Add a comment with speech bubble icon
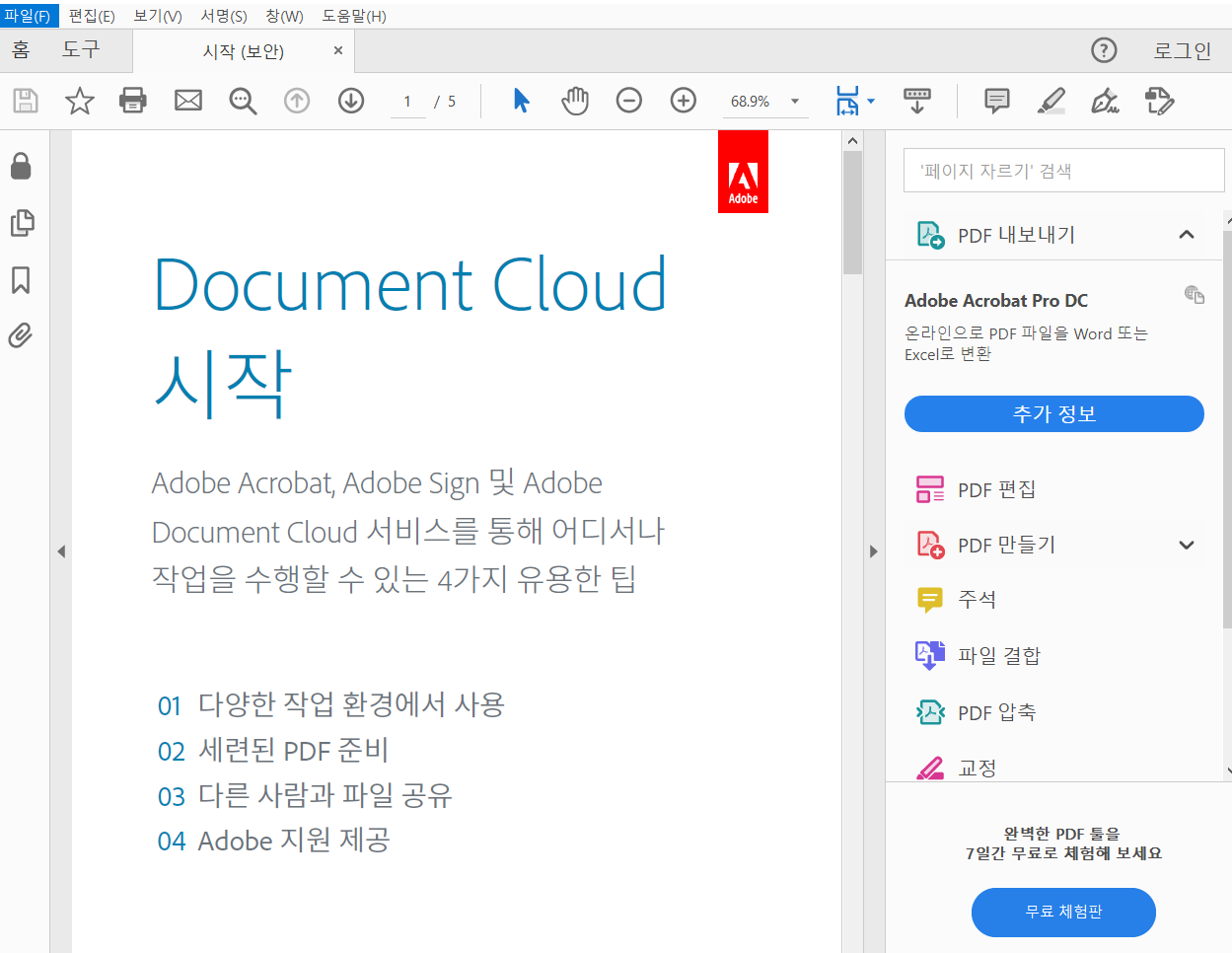The width and height of the screenshot is (1232, 953). point(997,101)
